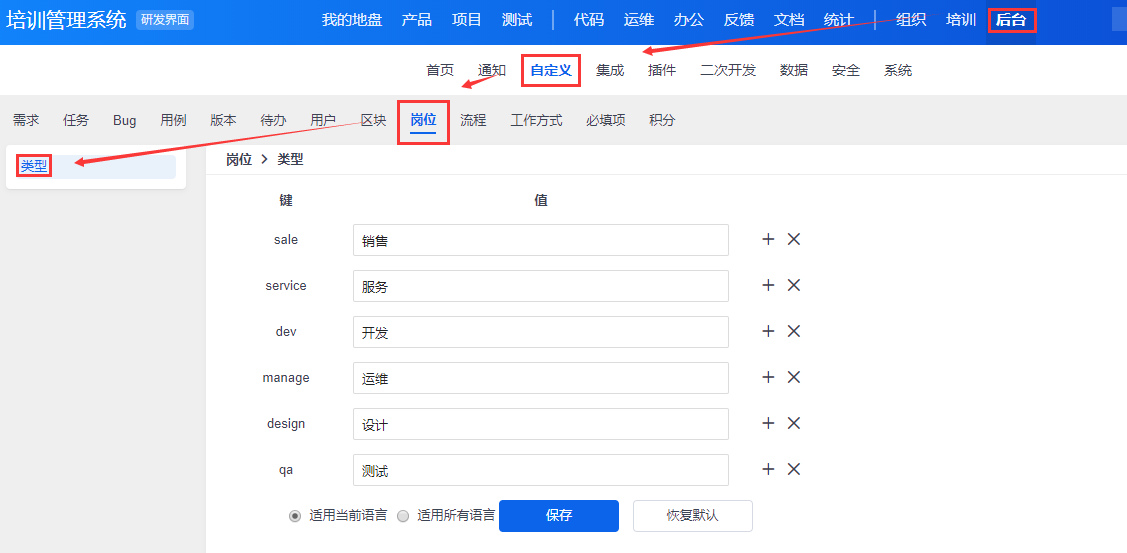The width and height of the screenshot is (1127, 553).
Task: Remove the service row
Action: (794, 285)
